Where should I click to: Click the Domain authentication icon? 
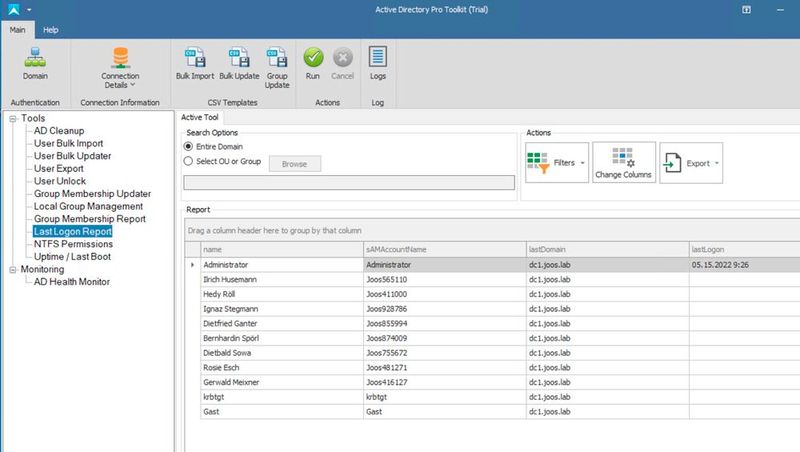(35, 58)
